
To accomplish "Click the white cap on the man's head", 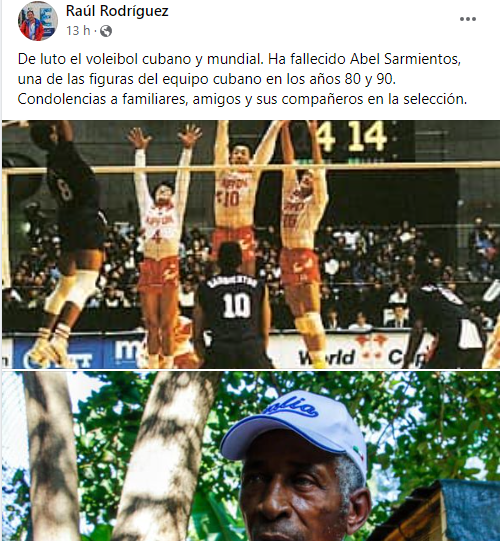I will click(295, 427).
